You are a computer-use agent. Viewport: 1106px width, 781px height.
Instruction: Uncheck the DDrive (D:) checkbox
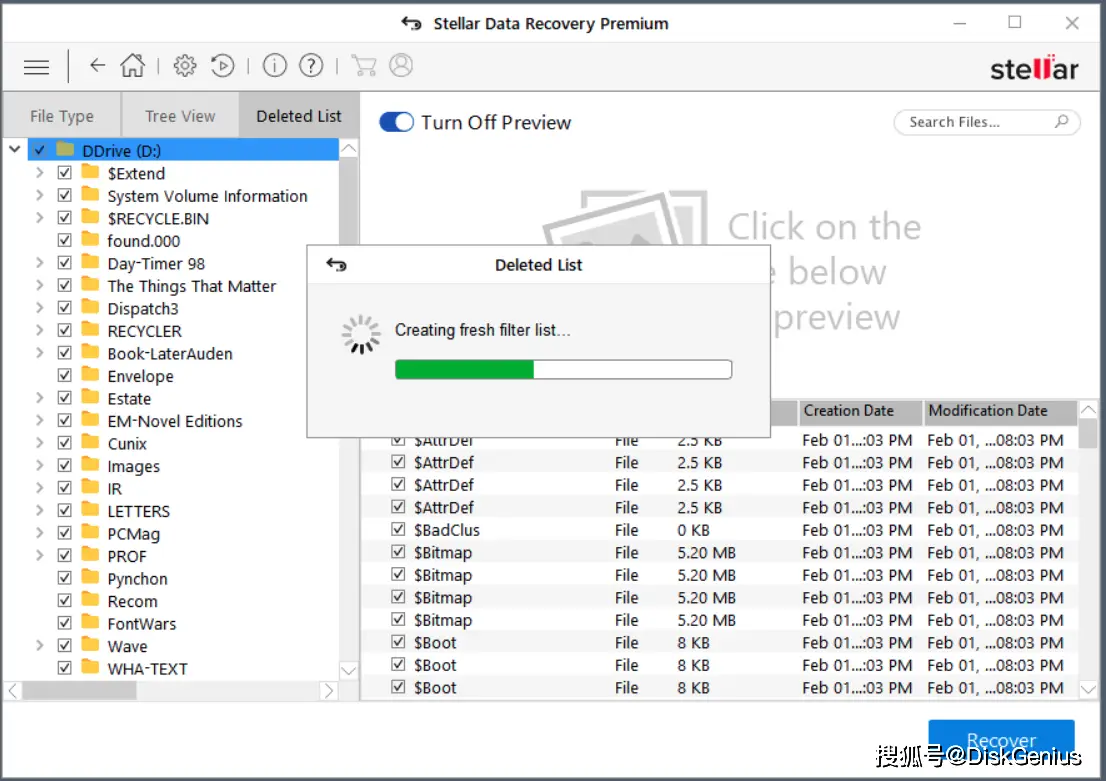coord(40,150)
